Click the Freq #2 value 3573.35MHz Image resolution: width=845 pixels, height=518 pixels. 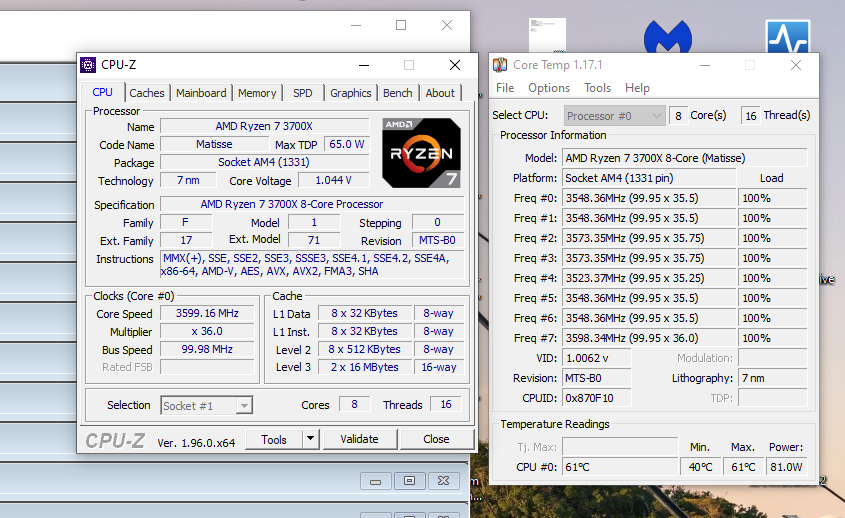[x=649, y=238]
